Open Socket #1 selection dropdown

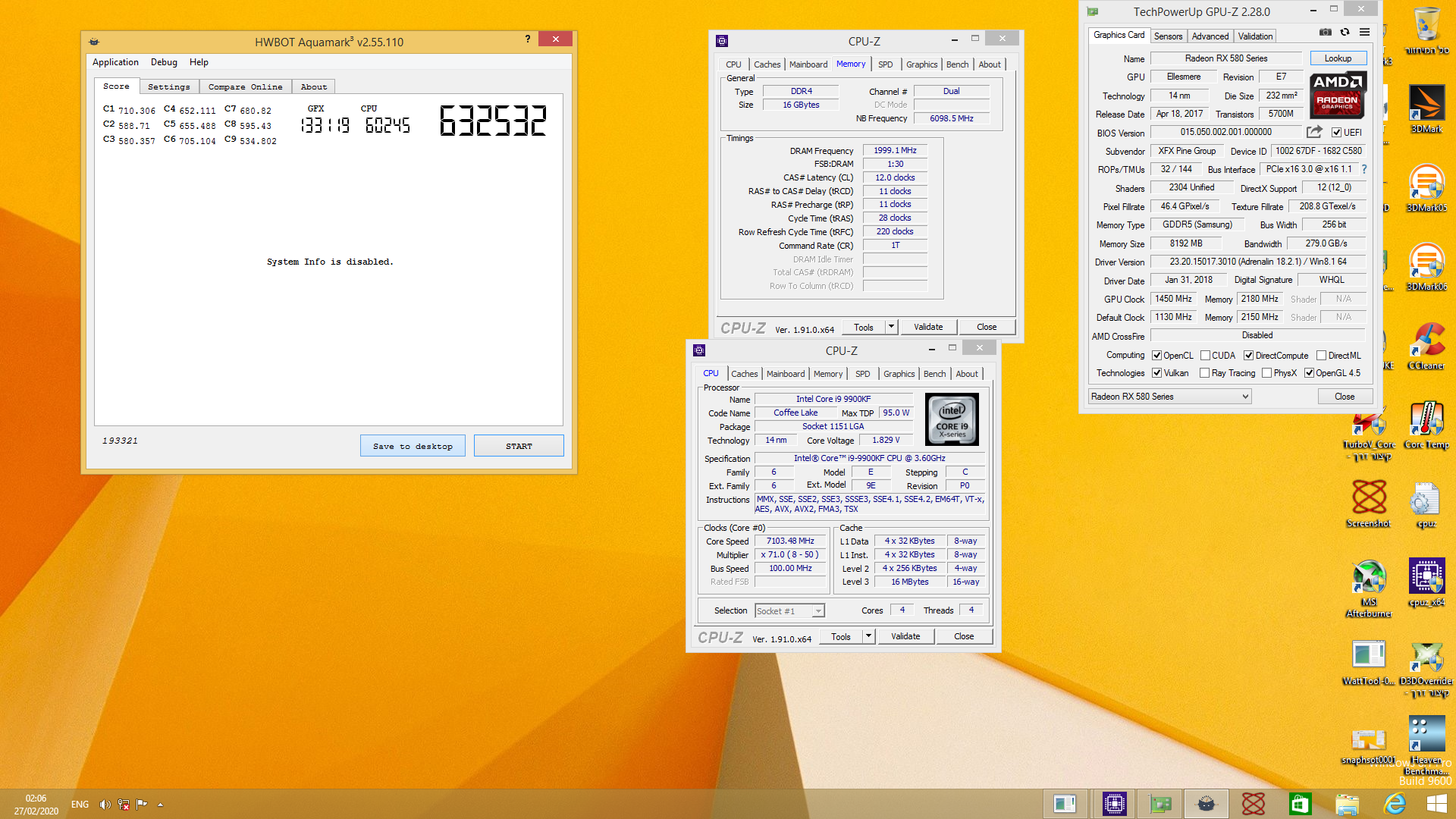click(x=789, y=610)
